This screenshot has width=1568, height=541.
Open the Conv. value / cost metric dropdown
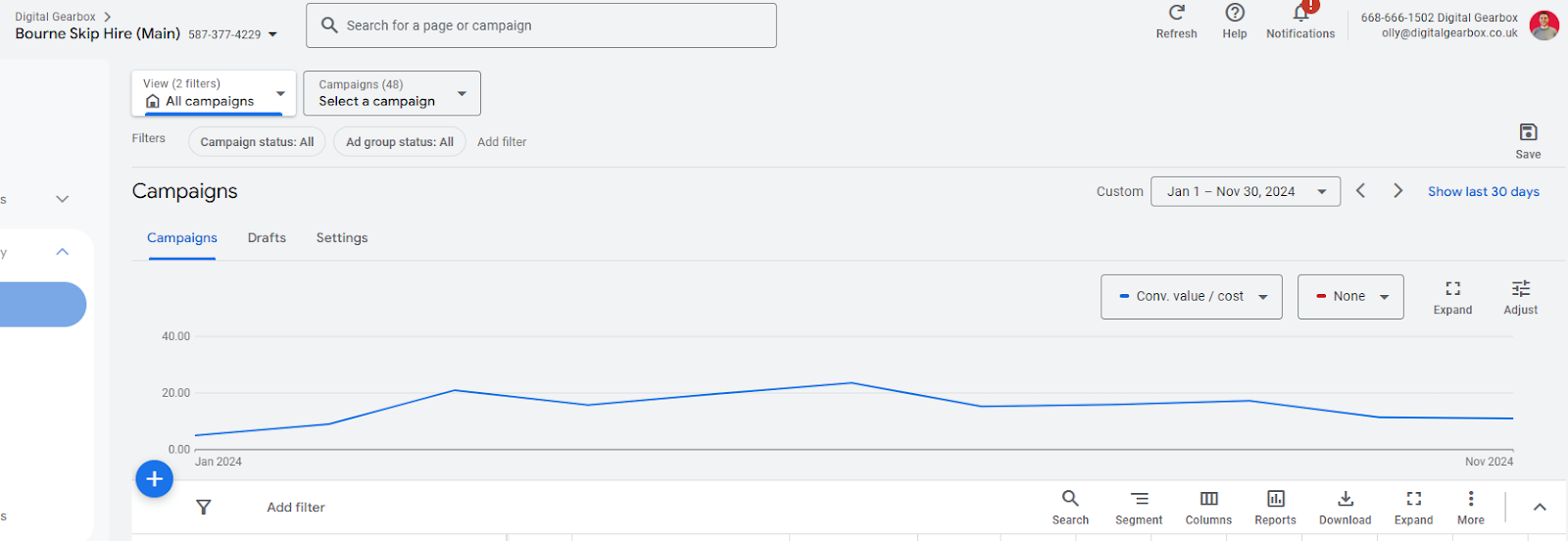click(1191, 297)
